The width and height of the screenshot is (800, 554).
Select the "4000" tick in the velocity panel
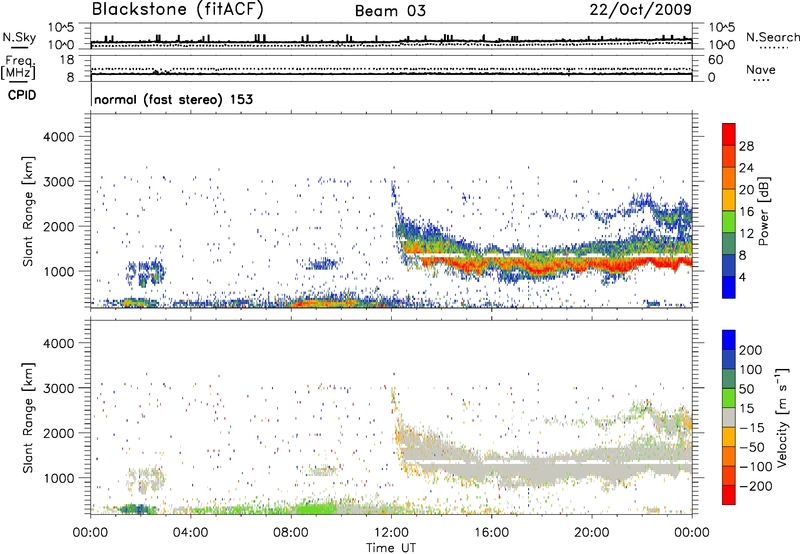tap(59, 343)
